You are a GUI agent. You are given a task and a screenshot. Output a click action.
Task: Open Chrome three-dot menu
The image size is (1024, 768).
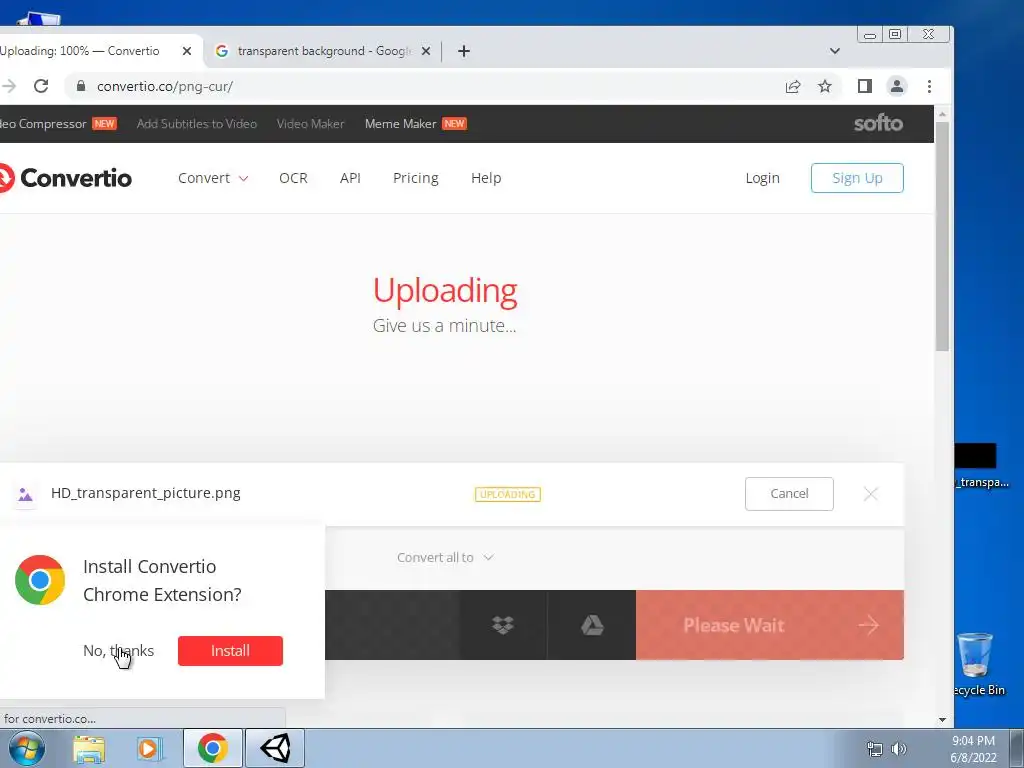[x=929, y=86]
